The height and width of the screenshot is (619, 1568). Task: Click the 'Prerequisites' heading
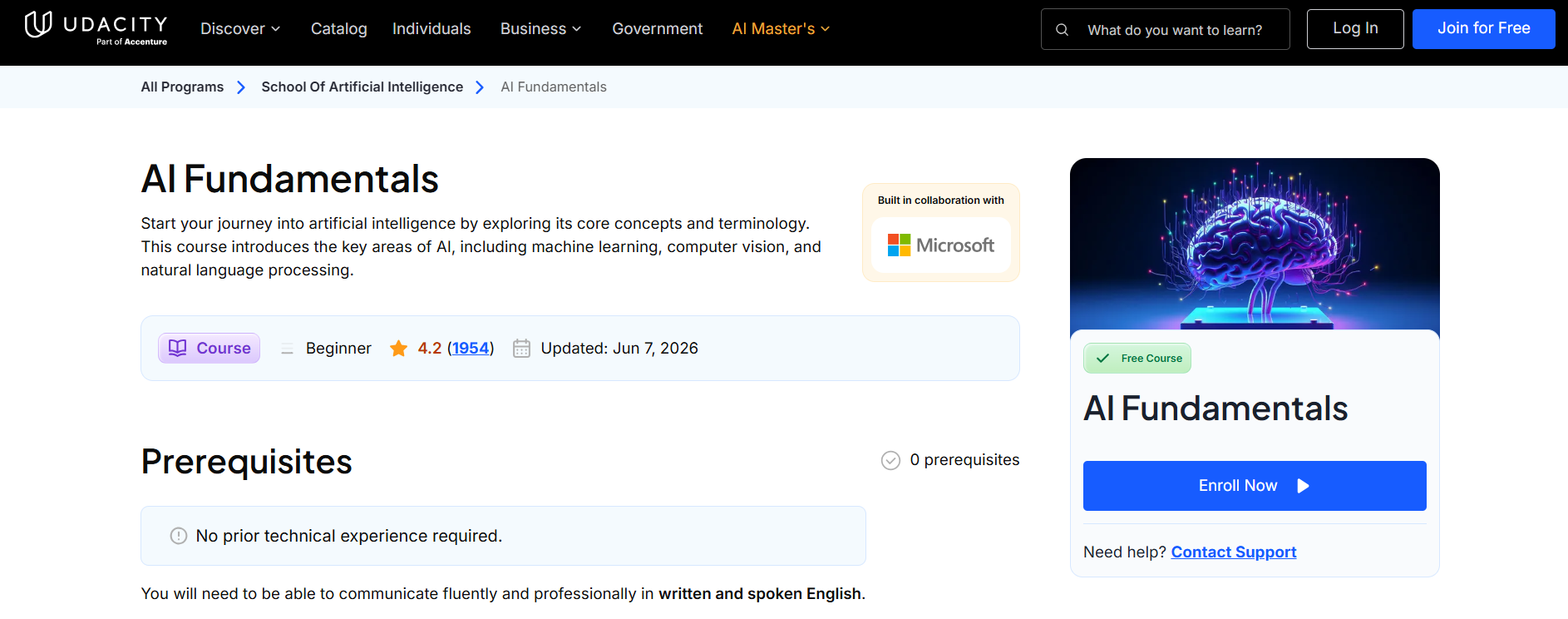247,462
